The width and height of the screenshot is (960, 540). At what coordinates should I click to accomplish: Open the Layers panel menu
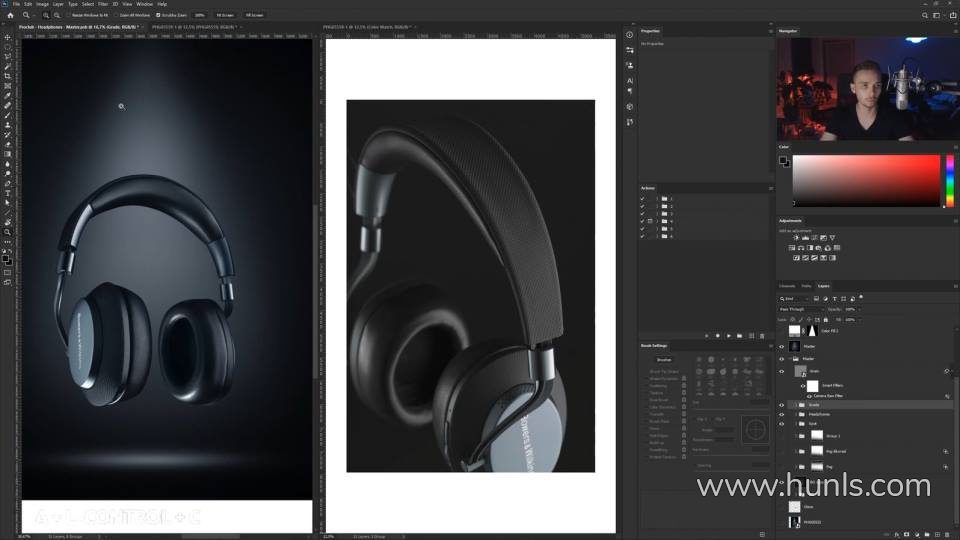click(x=954, y=286)
